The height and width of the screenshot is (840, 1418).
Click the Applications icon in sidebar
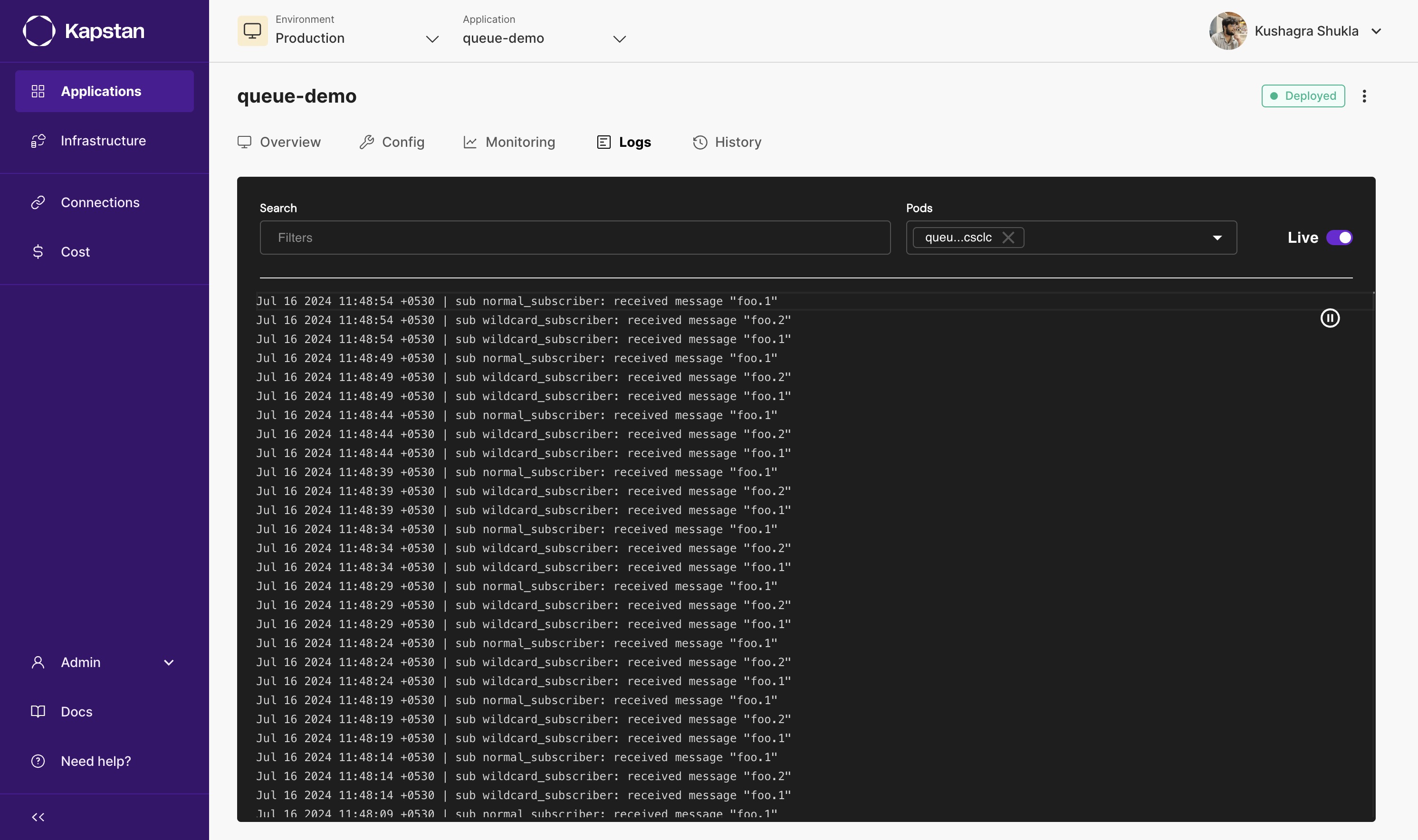click(x=37, y=91)
